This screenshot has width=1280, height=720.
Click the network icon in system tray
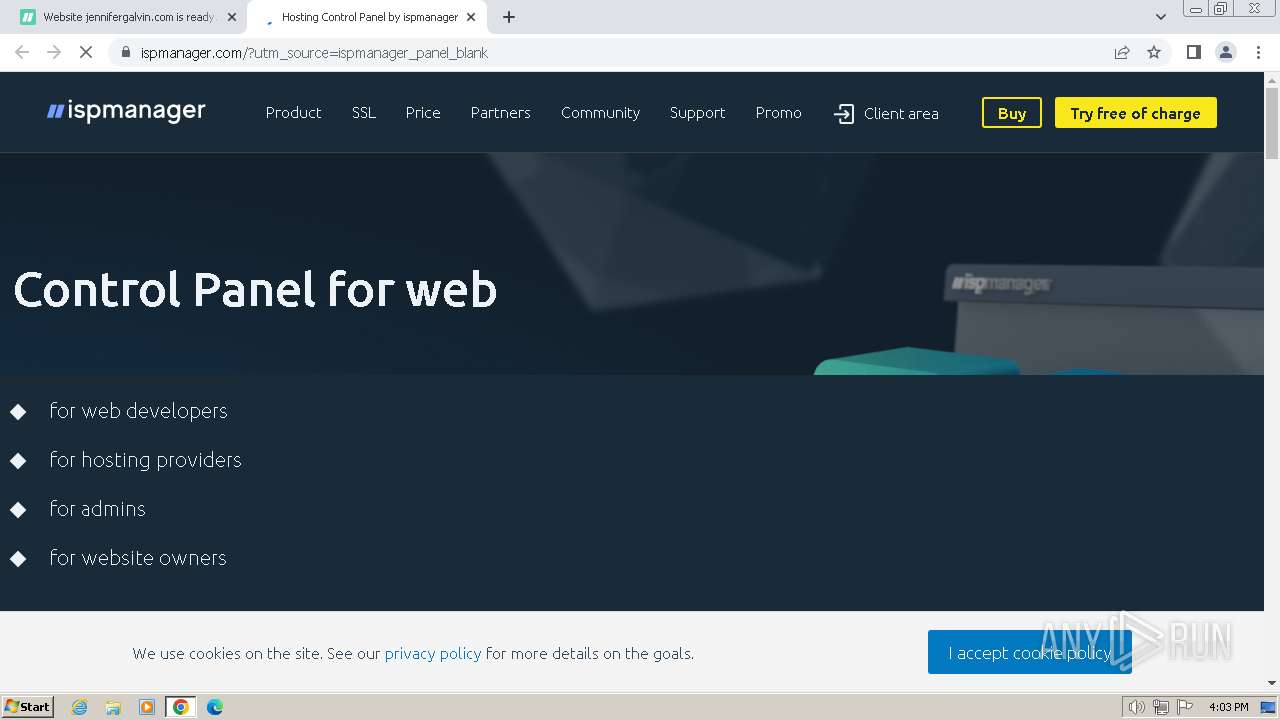(1161, 707)
